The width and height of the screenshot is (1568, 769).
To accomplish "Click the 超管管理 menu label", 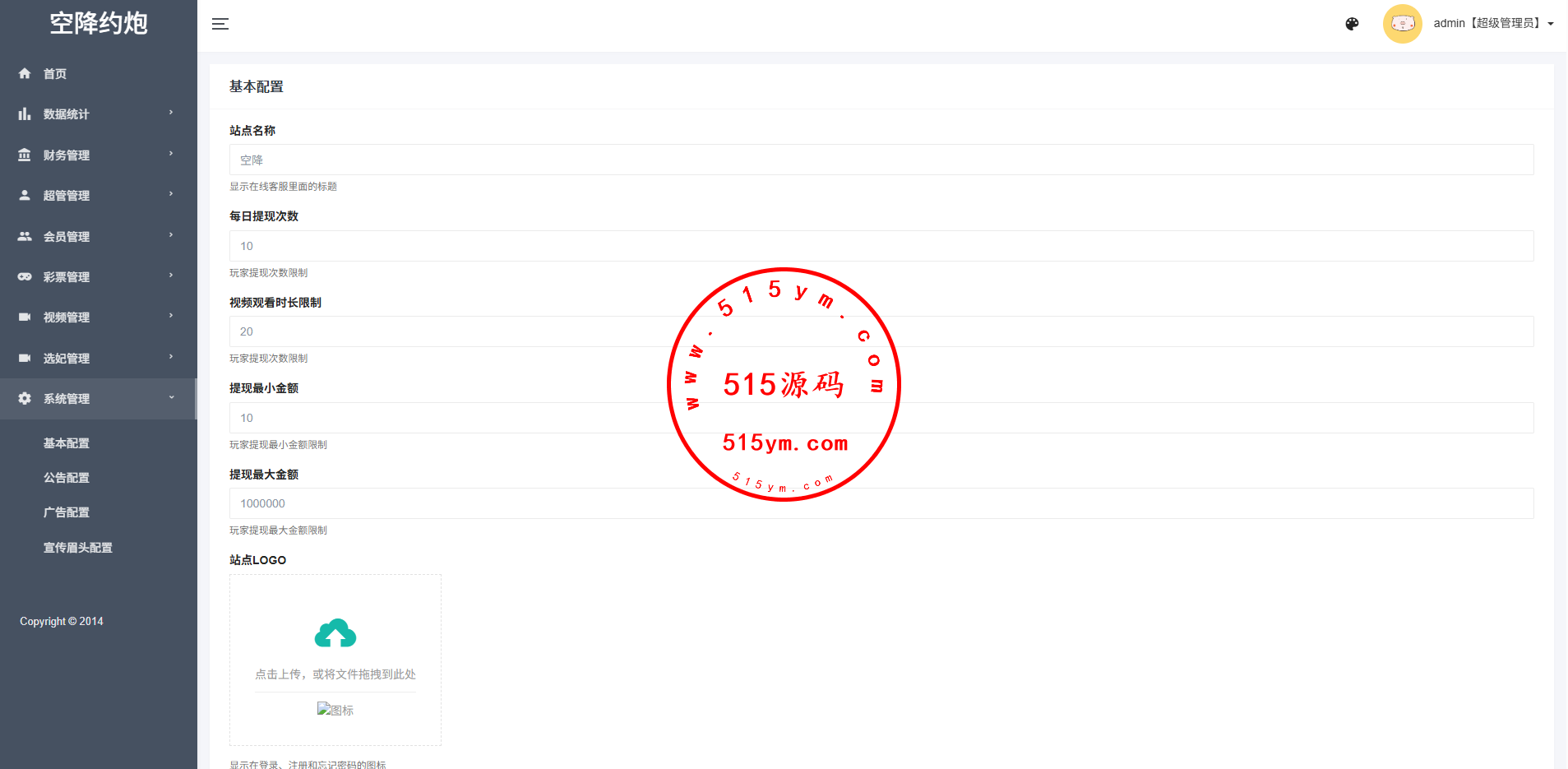I will (67, 196).
